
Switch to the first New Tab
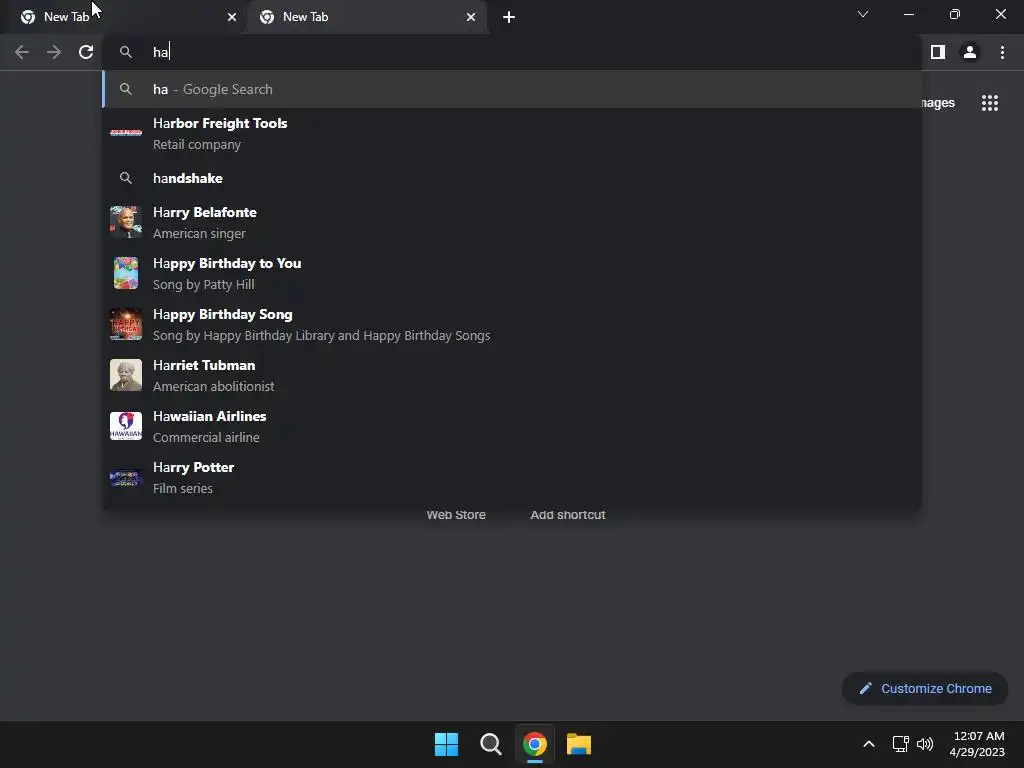(124, 17)
